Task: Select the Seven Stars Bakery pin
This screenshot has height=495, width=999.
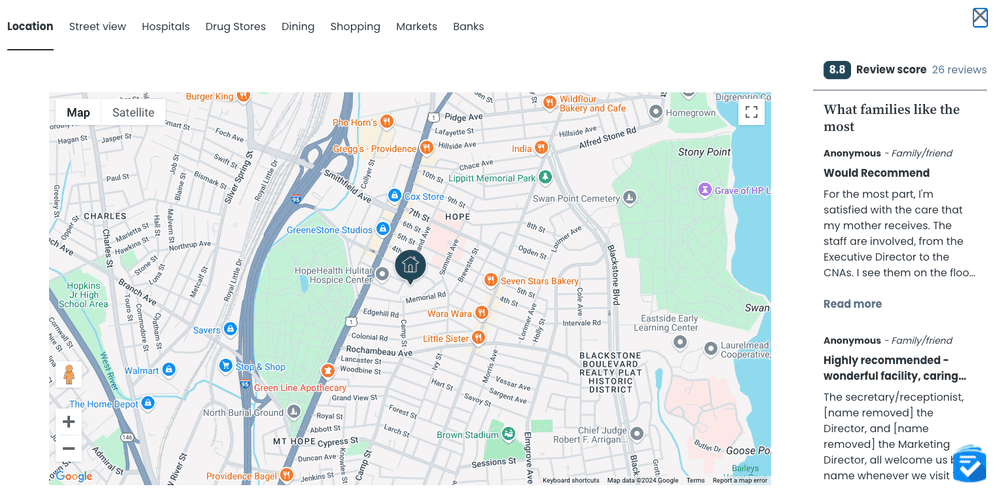Action: point(491,280)
